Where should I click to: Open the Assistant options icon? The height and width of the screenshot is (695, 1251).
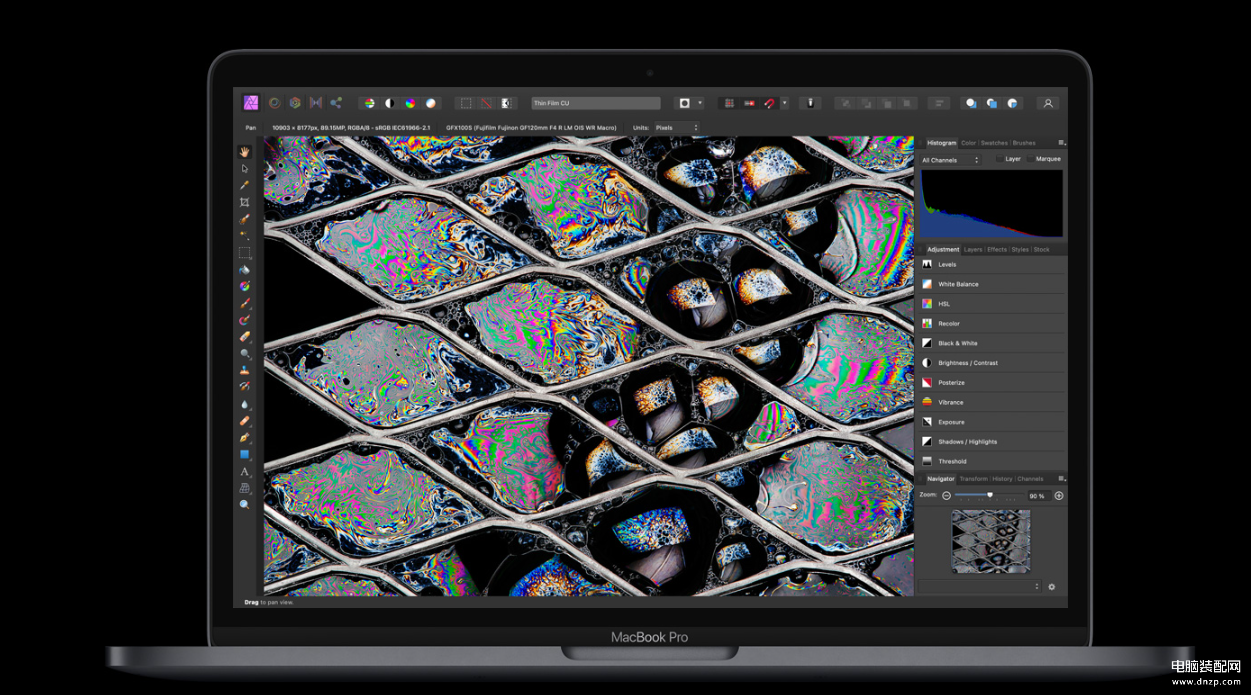[x=811, y=103]
